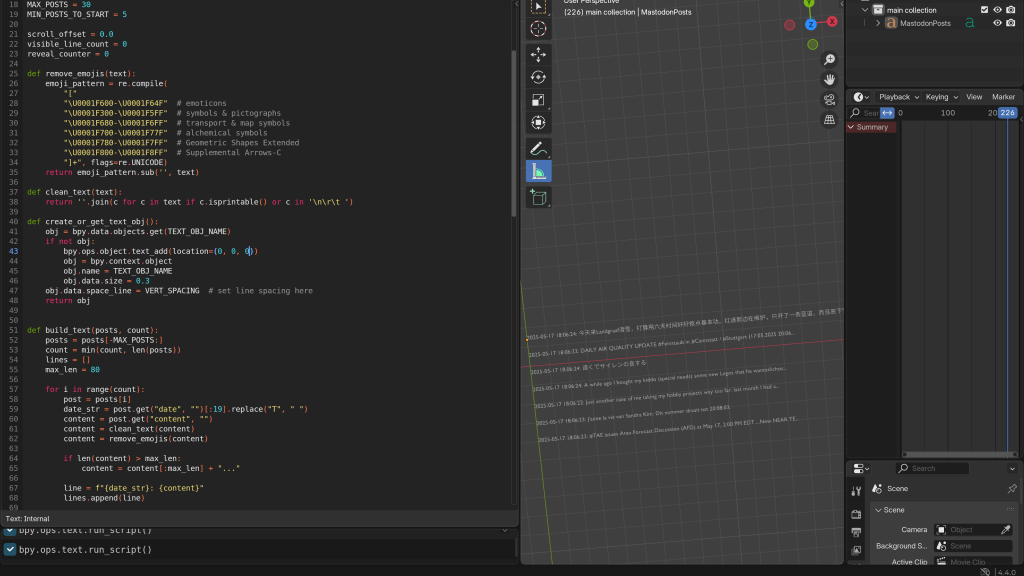Select the 3D Cursor tool
This screenshot has height=576, width=1024.
(x=538, y=29)
